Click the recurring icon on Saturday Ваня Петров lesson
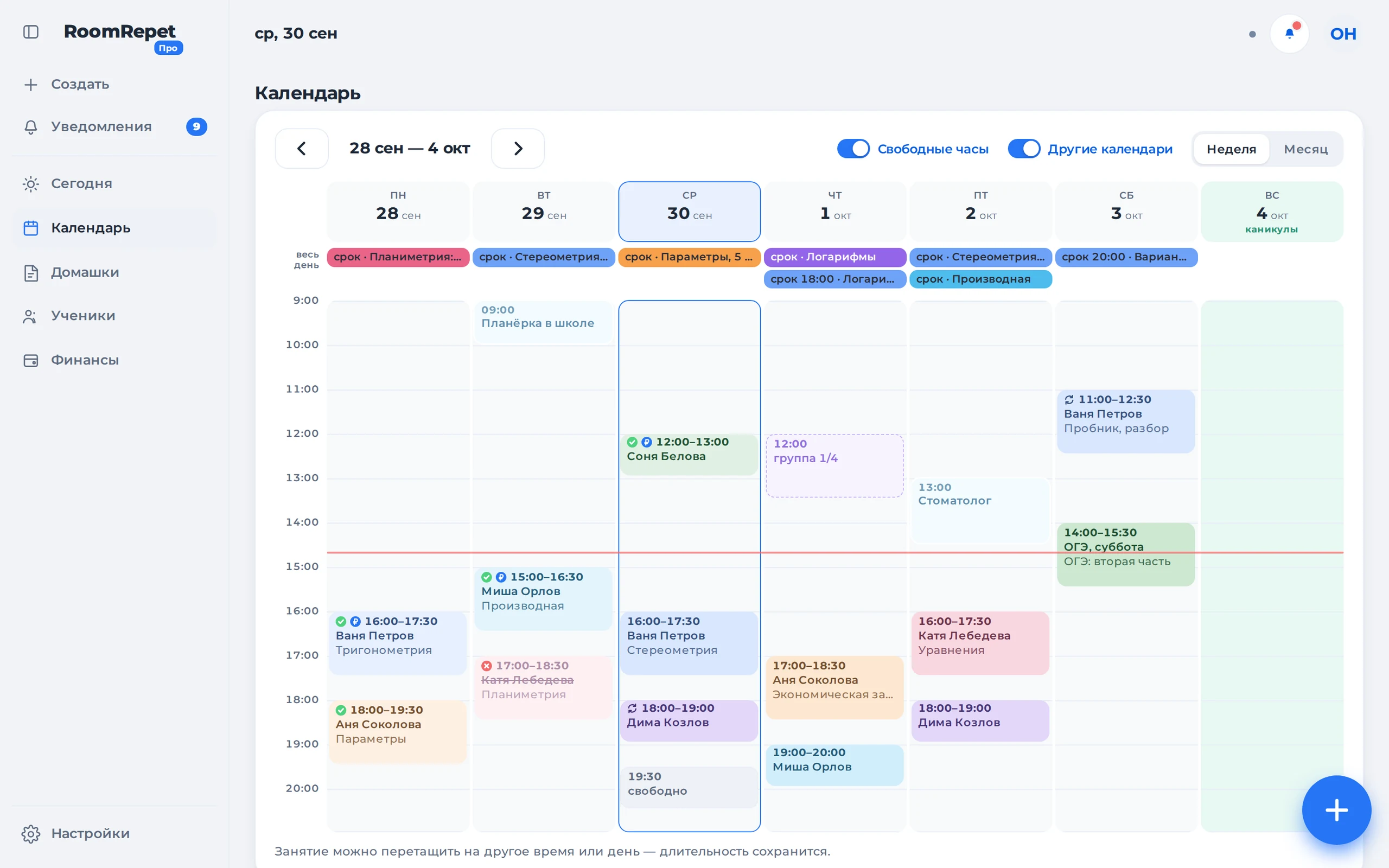 click(x=1069, y=400)
